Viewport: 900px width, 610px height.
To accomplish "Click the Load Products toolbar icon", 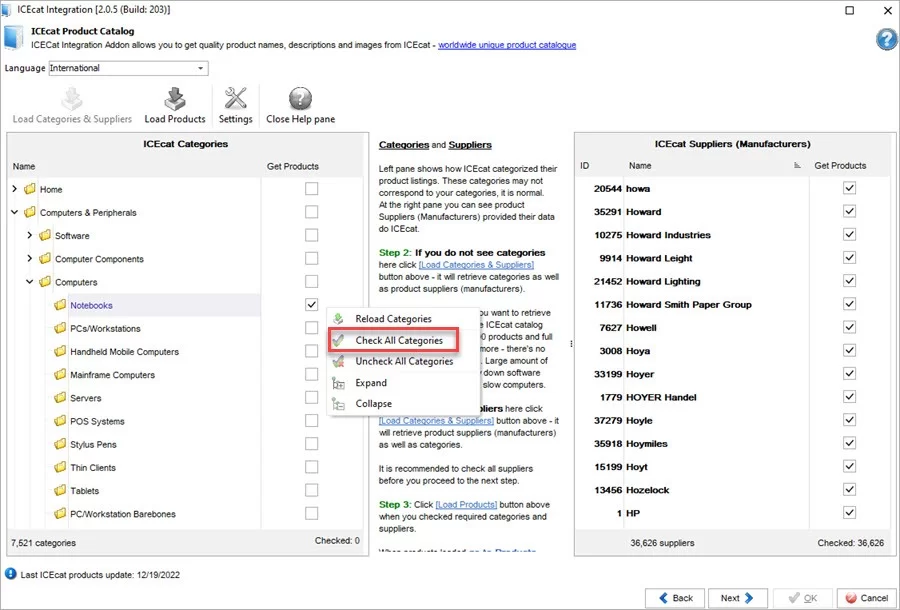I will pos(175,99).
